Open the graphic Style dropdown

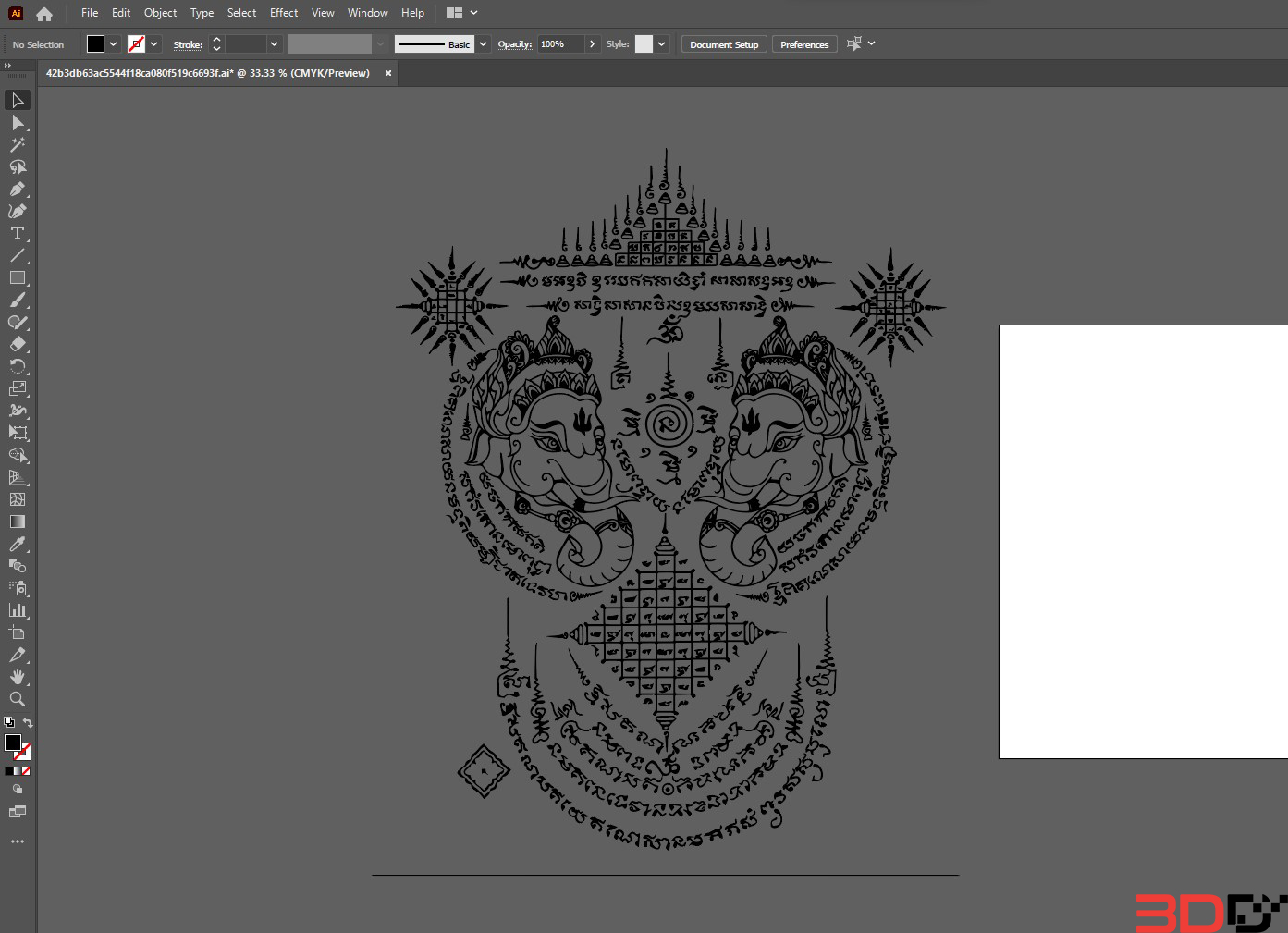pos(661,43)
